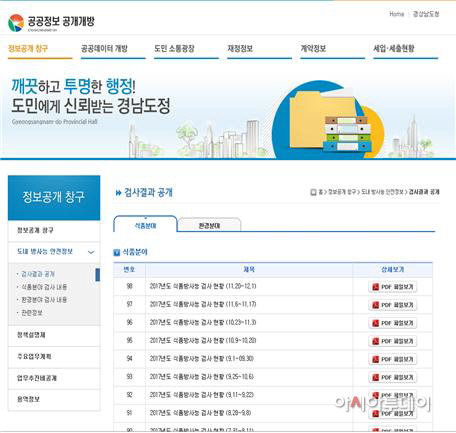
Task: Open the 세입·세출현황 navigation menu
Action: click(x=394, y=49)
